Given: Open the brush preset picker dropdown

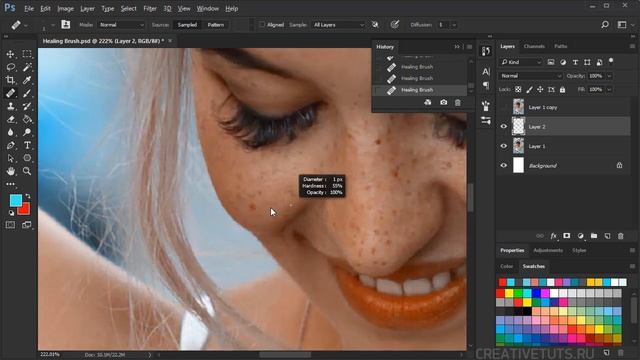Looking at the screenshot, I should pyautogui.click(x=52, y=25).
